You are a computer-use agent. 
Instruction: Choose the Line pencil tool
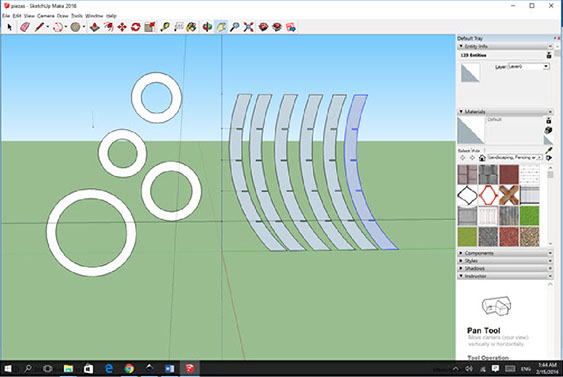click(x=39, y=27)
